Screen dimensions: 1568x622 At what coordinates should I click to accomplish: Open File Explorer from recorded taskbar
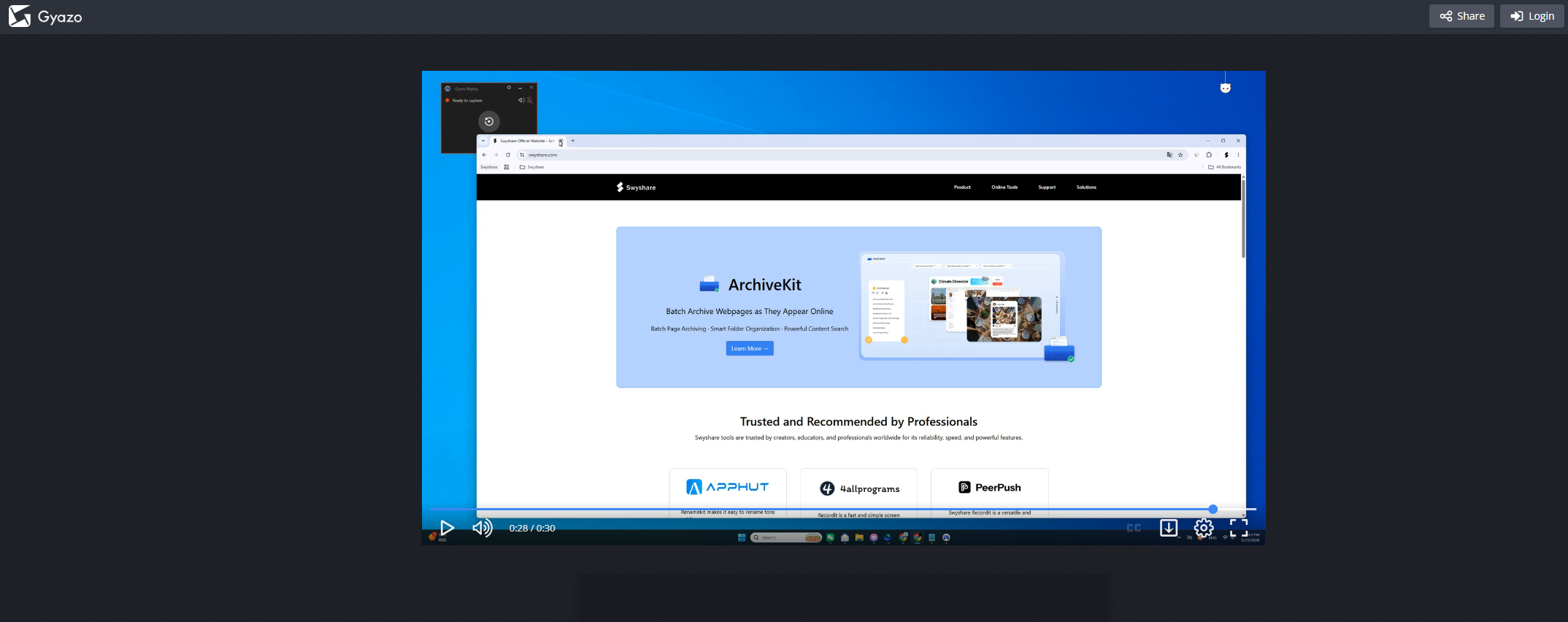click(859, 537)
